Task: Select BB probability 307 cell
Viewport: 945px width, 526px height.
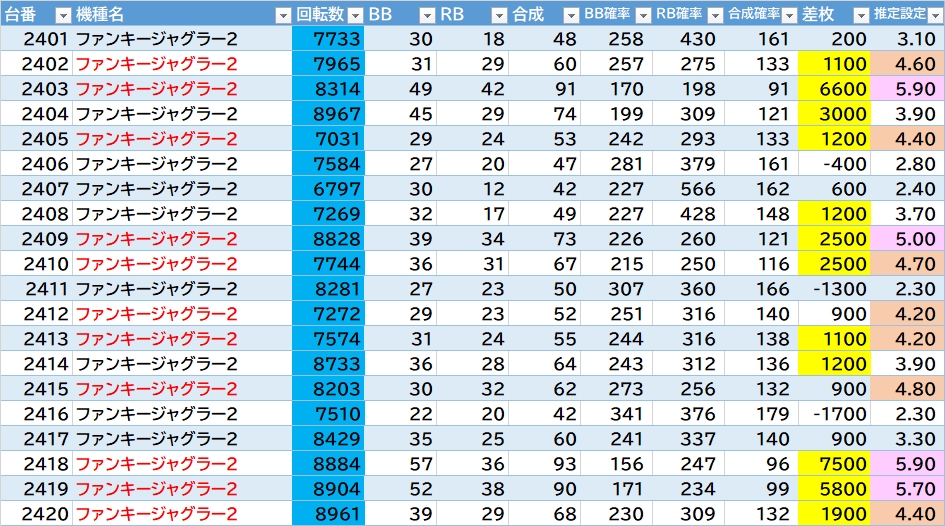Action: 617,289
